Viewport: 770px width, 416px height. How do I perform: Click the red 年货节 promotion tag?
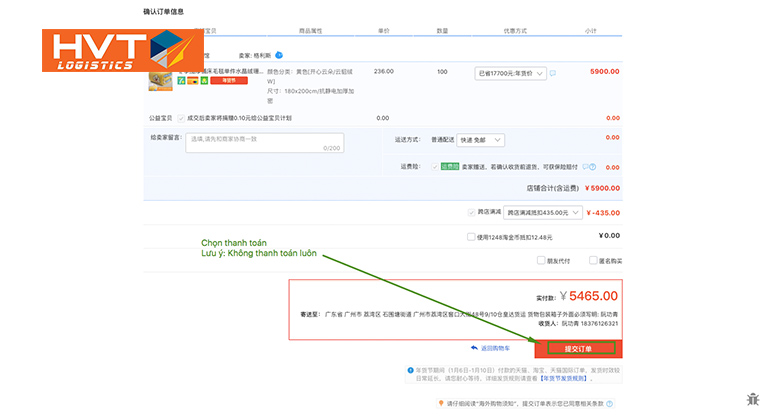(x=229, y=81)
